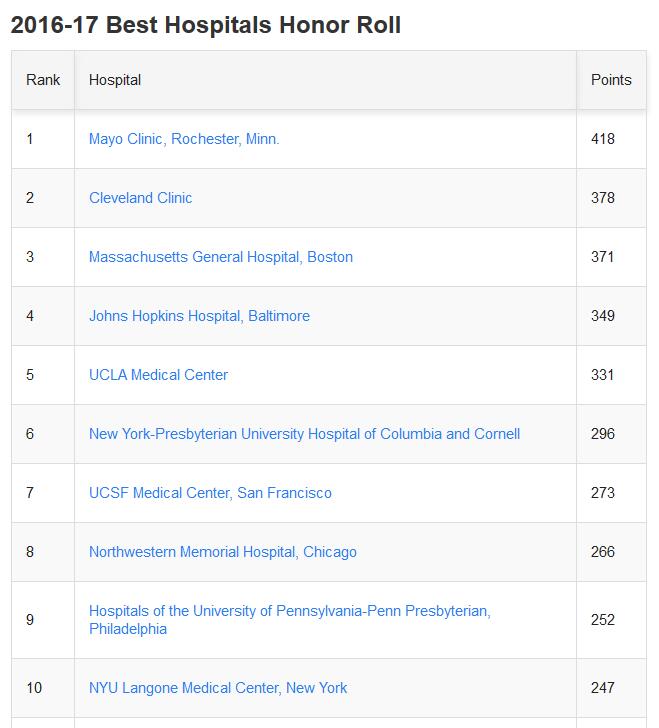659x728 pixels.
Task: Follow the NYU Langone Medical Center link
Action: [x=218, y=688]
